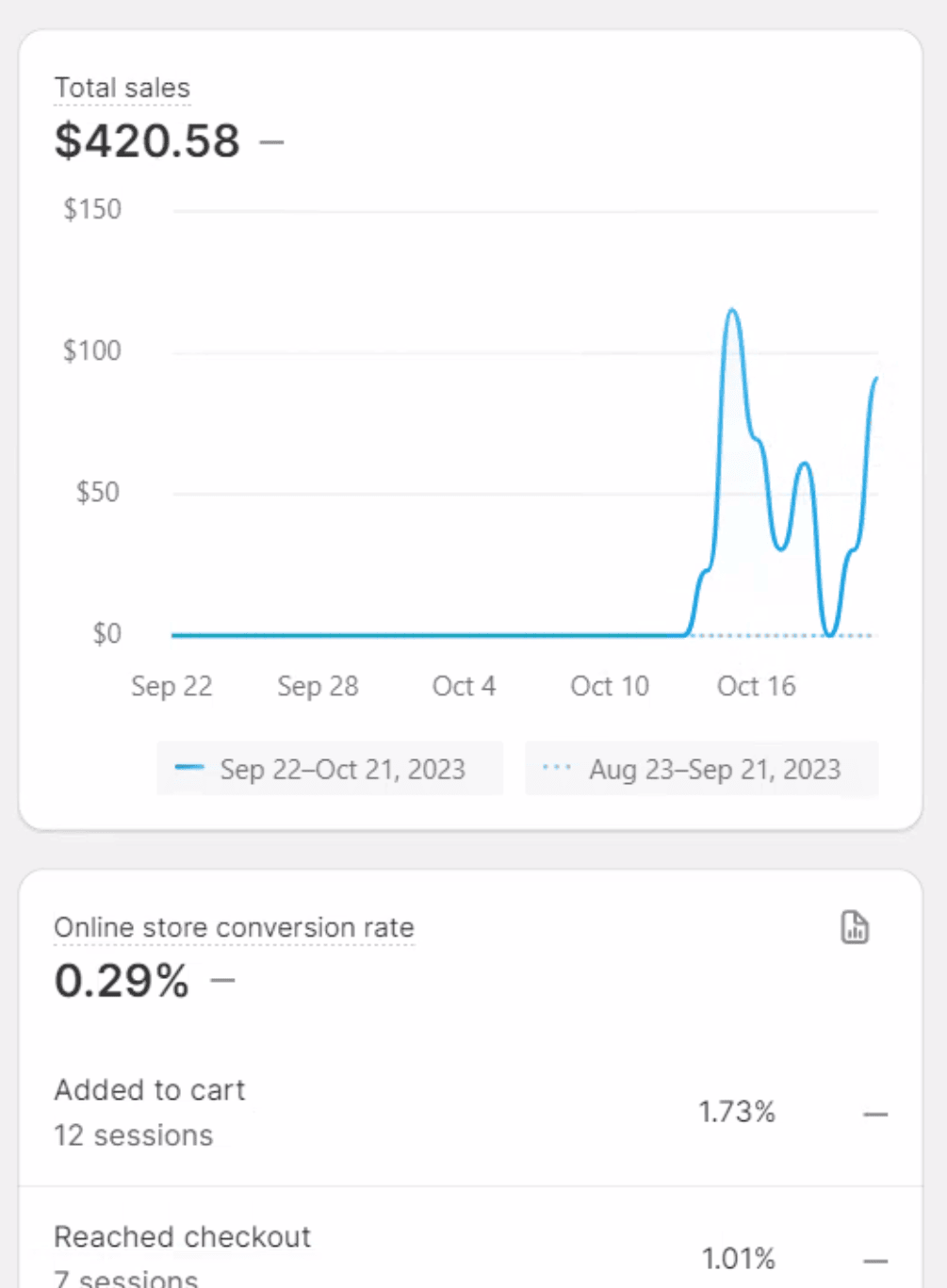
Task: Click the Oct 4 axis date label
Action: 464,686
